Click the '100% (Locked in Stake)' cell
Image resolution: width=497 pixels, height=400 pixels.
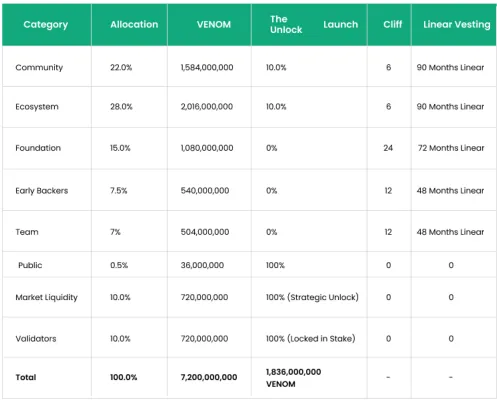311,339
